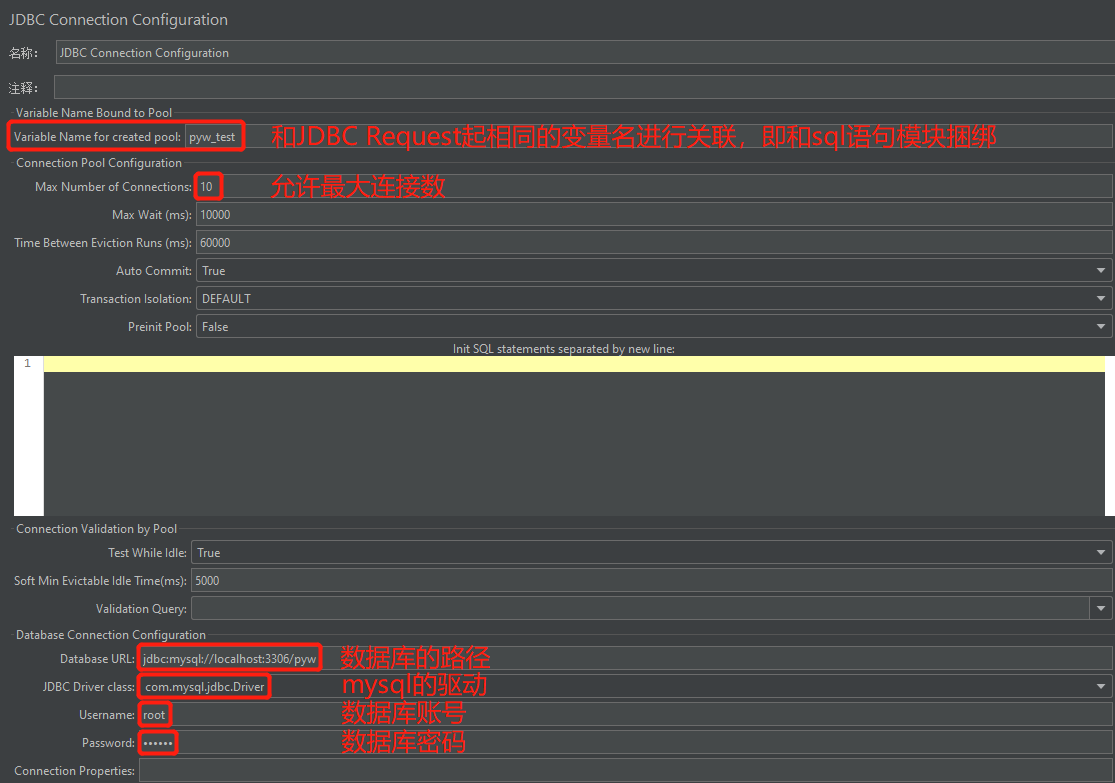
Task: Click the JDBC Connection Configuration title text
Action: 118,20
